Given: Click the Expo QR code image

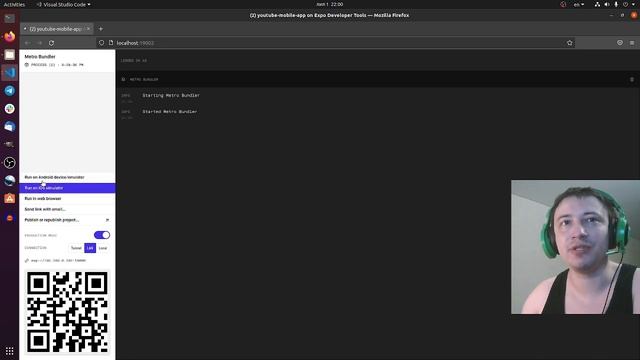Looking at the screenshot, I should (x=67, y=312).
